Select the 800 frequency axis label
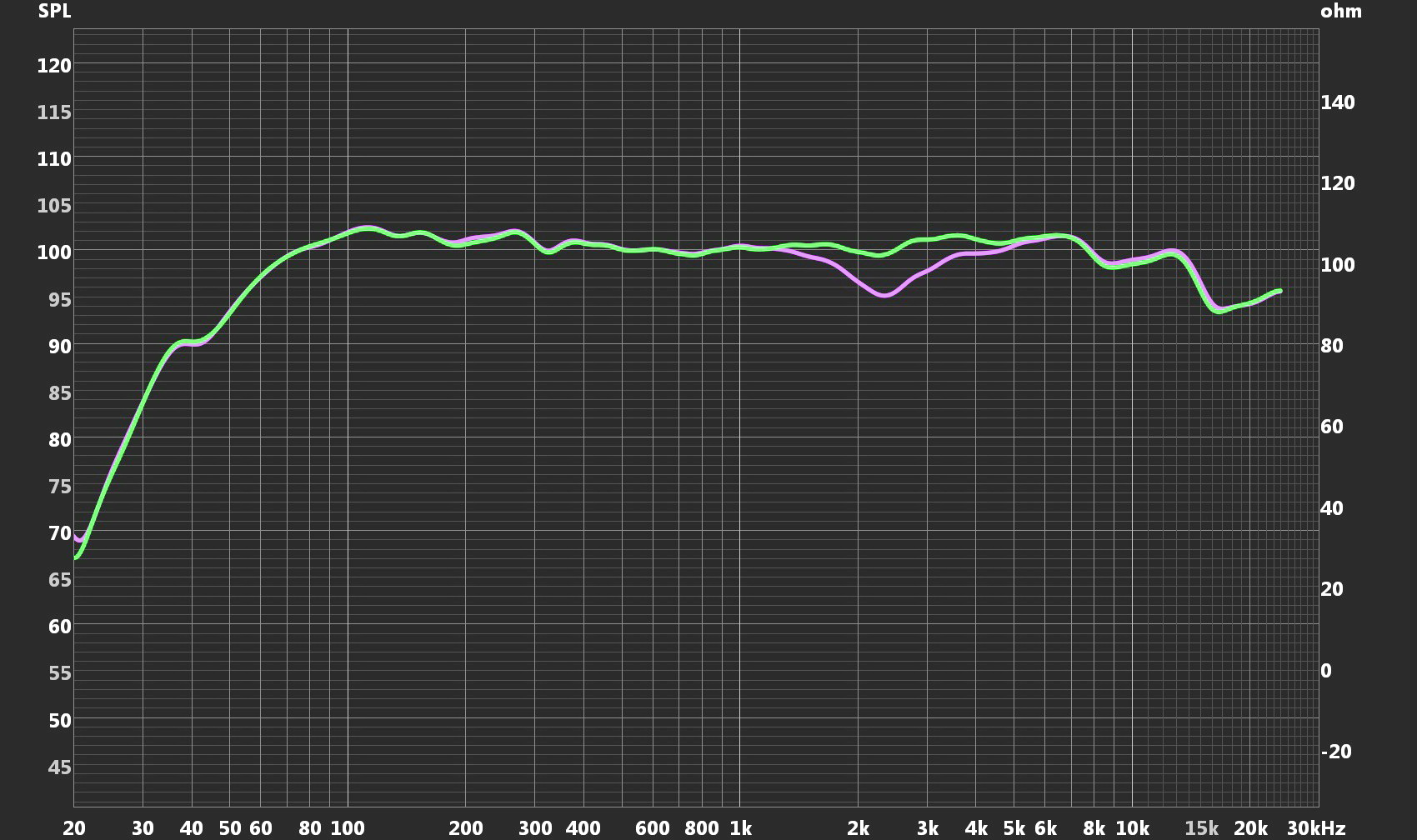 pyautogui.click(x=702, y=828)
